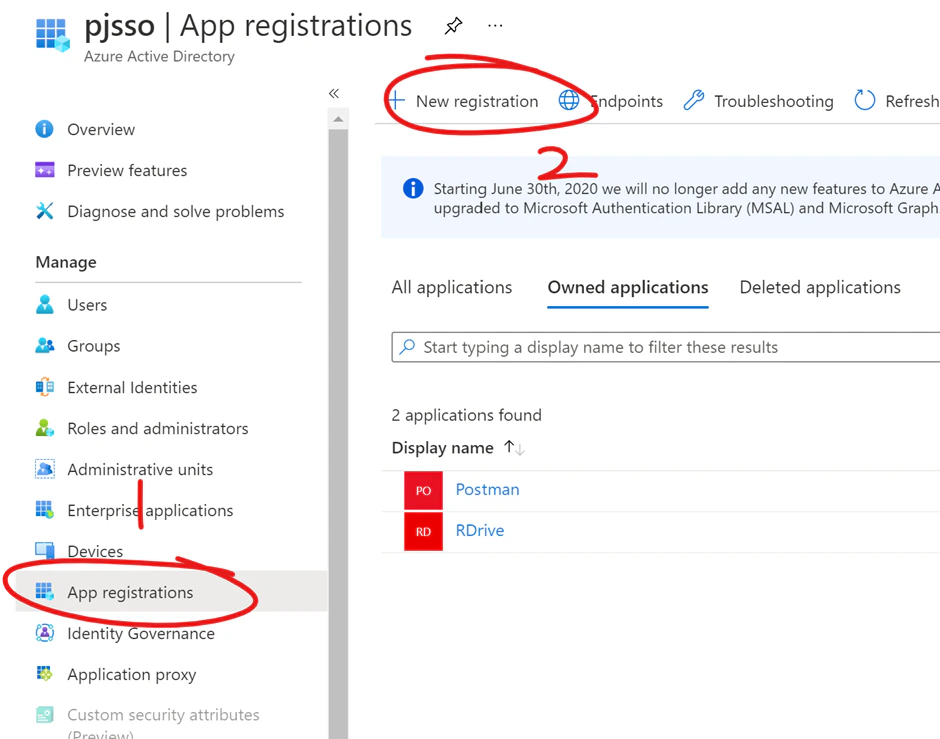The height and width of the screenshot is (739, 940).
Task: Open Devices from the Manage section
Action: [x=95, y=551]
